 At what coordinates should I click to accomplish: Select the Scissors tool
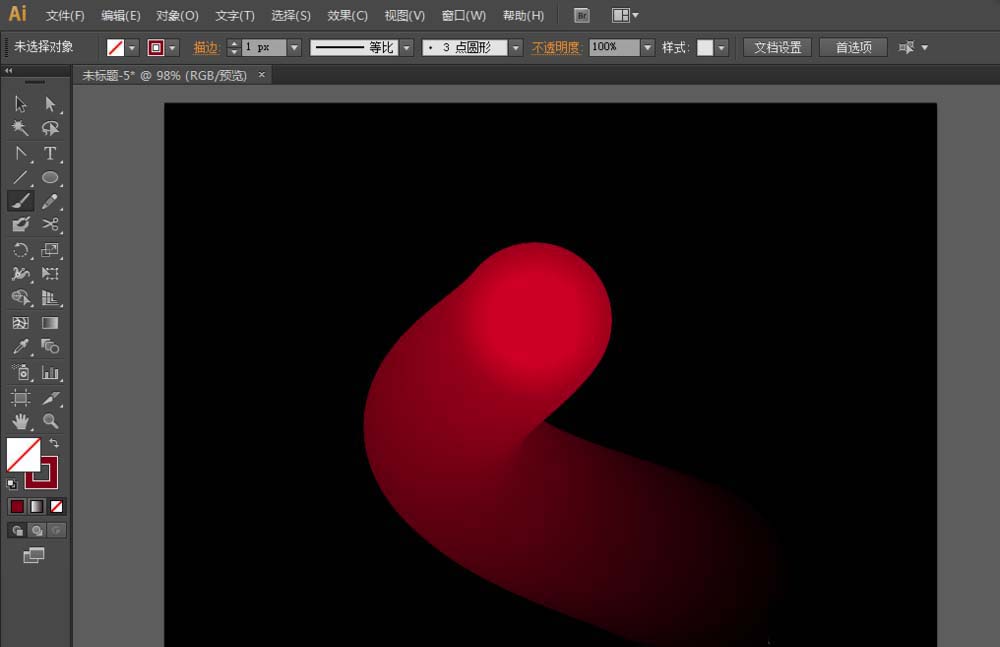(x=49, y=225)
